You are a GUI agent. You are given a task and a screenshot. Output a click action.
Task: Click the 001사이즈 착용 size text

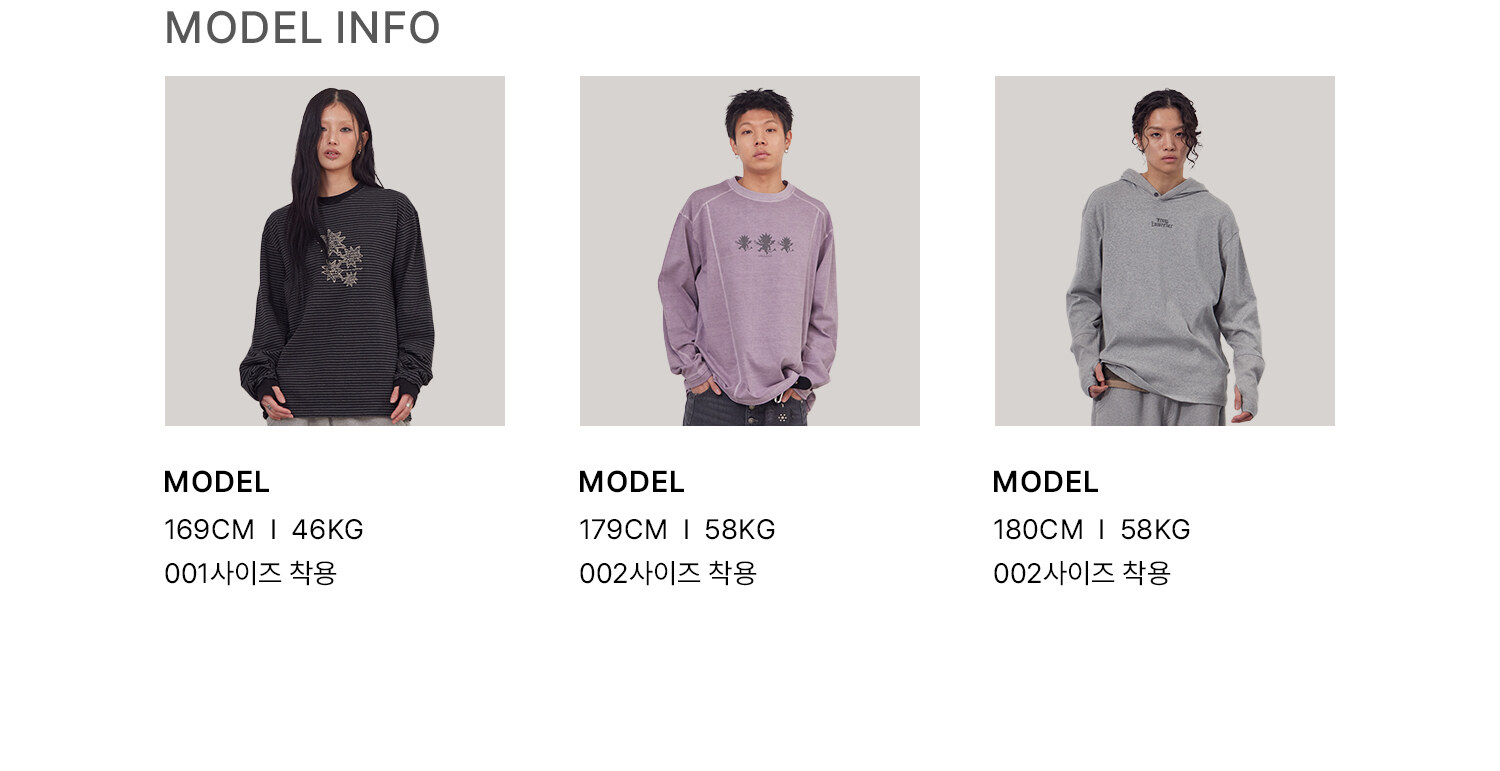click(251, 574)
